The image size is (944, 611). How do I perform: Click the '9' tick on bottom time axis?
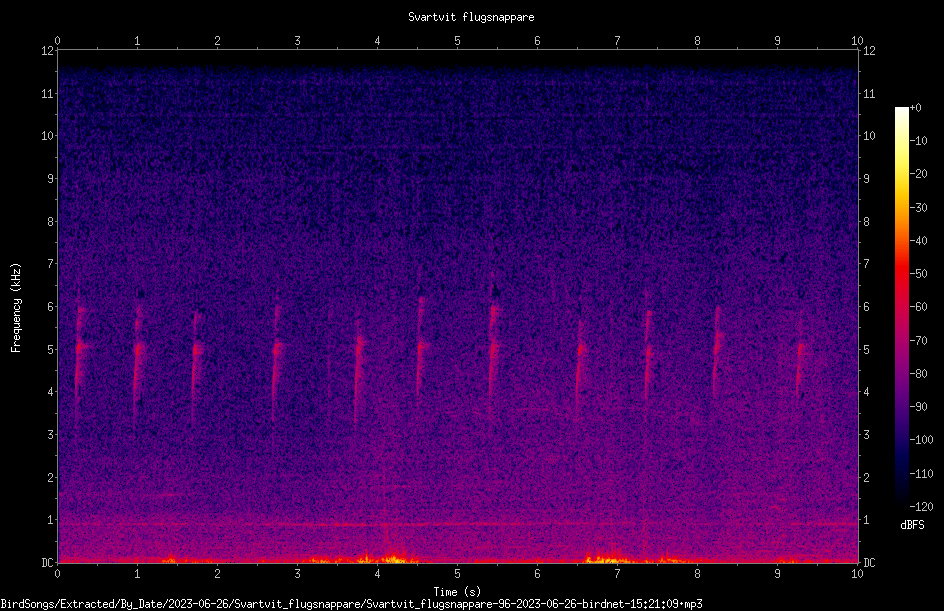coord(777,574)
